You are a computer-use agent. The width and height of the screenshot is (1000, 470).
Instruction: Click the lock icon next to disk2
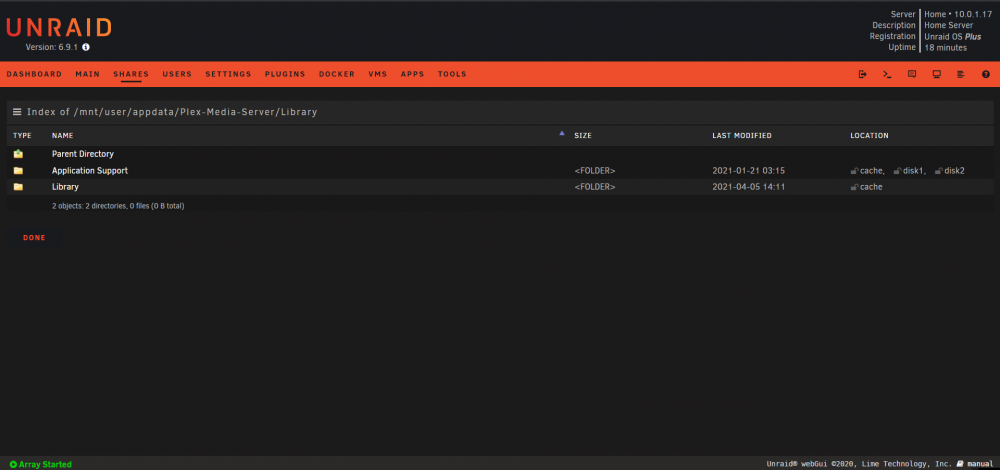pos(939,171)
